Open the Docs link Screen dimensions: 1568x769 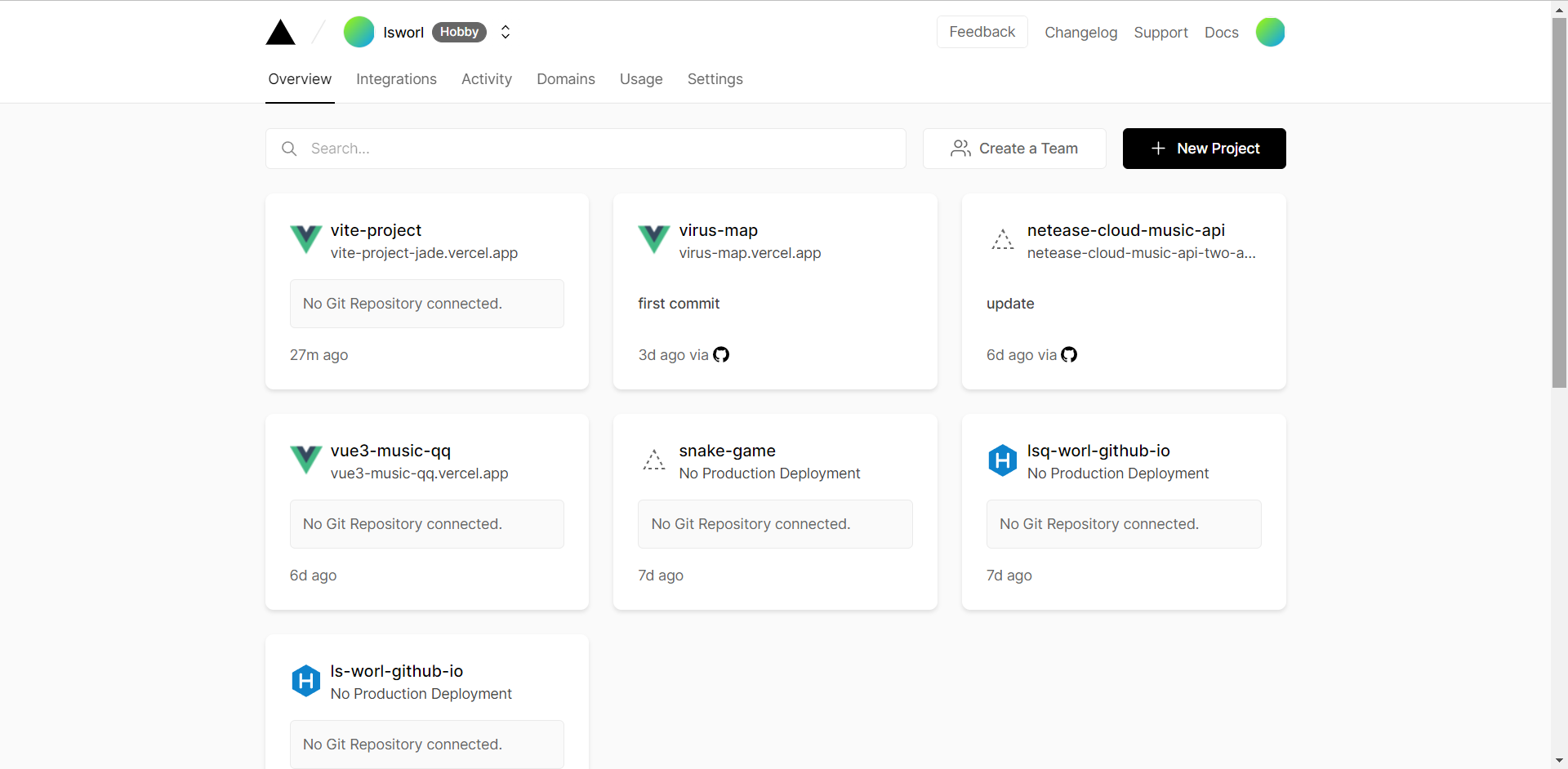pos(1221,33)
